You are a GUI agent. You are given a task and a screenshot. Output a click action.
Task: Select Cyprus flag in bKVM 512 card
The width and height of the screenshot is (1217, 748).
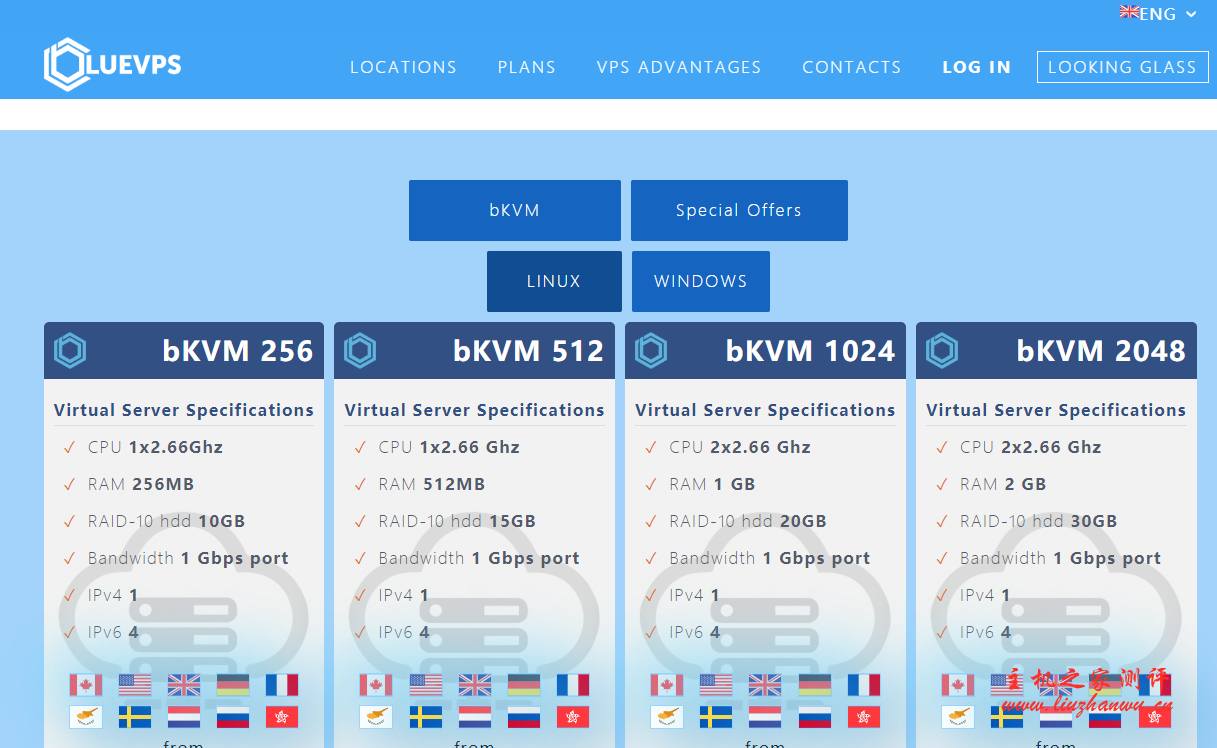pyautogui.click(x=376, y=717)
